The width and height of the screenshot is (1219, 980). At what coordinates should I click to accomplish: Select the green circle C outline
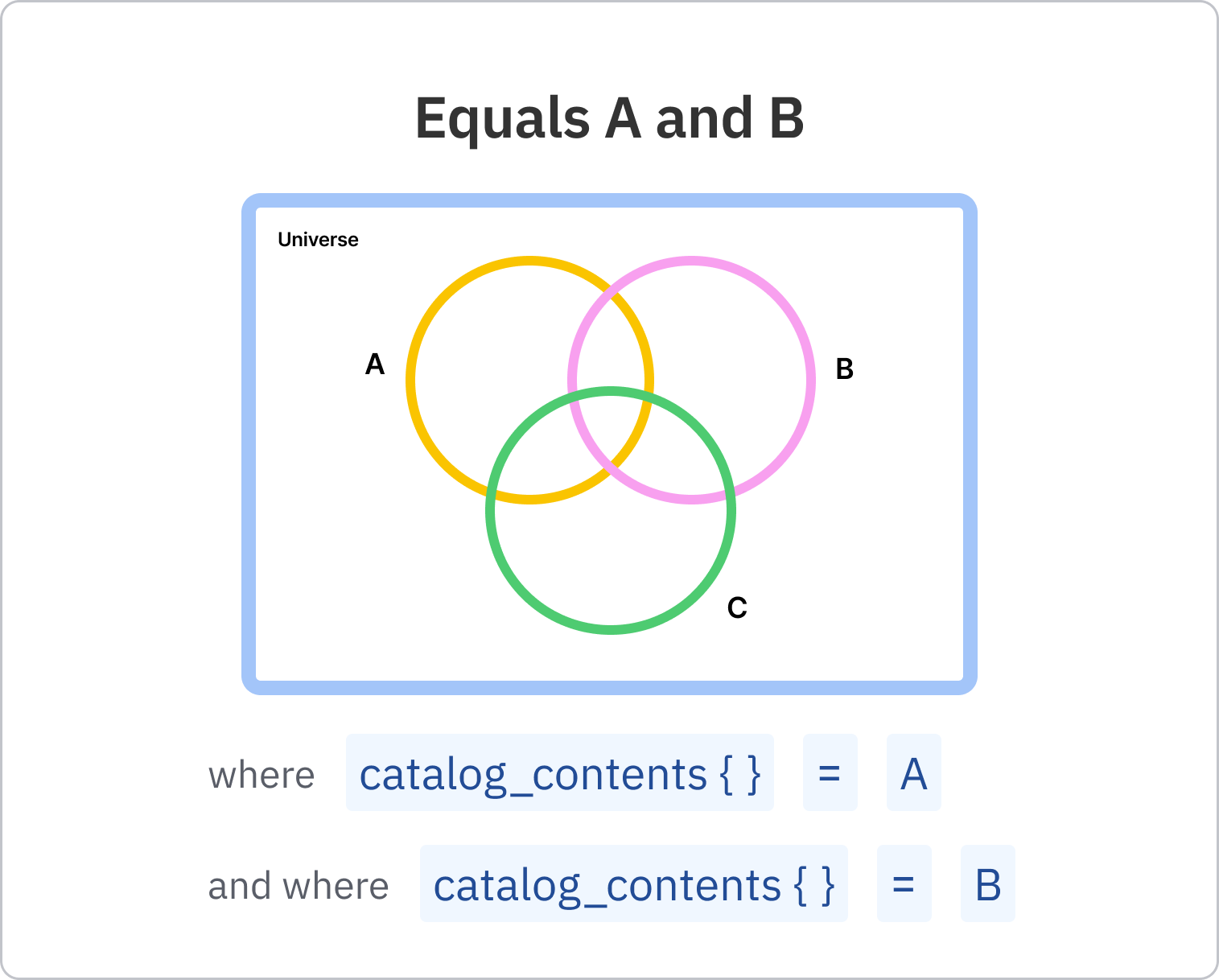tap(612, 628)
